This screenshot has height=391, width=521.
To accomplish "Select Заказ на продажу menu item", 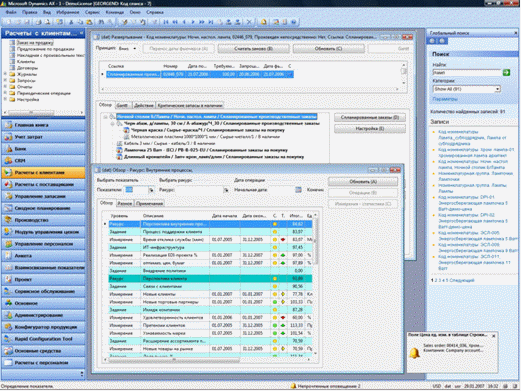I will (35, 43).
